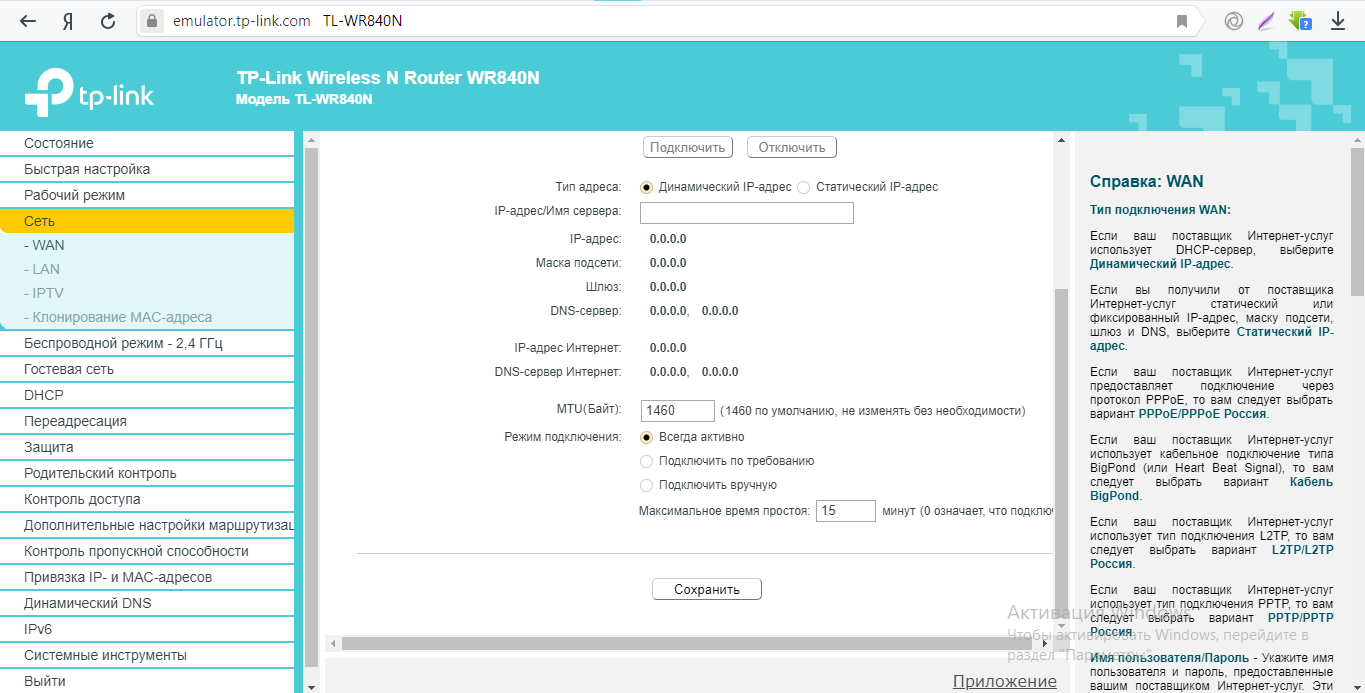
Task: Click the Справка: WAN heading
Action: [x=1146, y=182]
